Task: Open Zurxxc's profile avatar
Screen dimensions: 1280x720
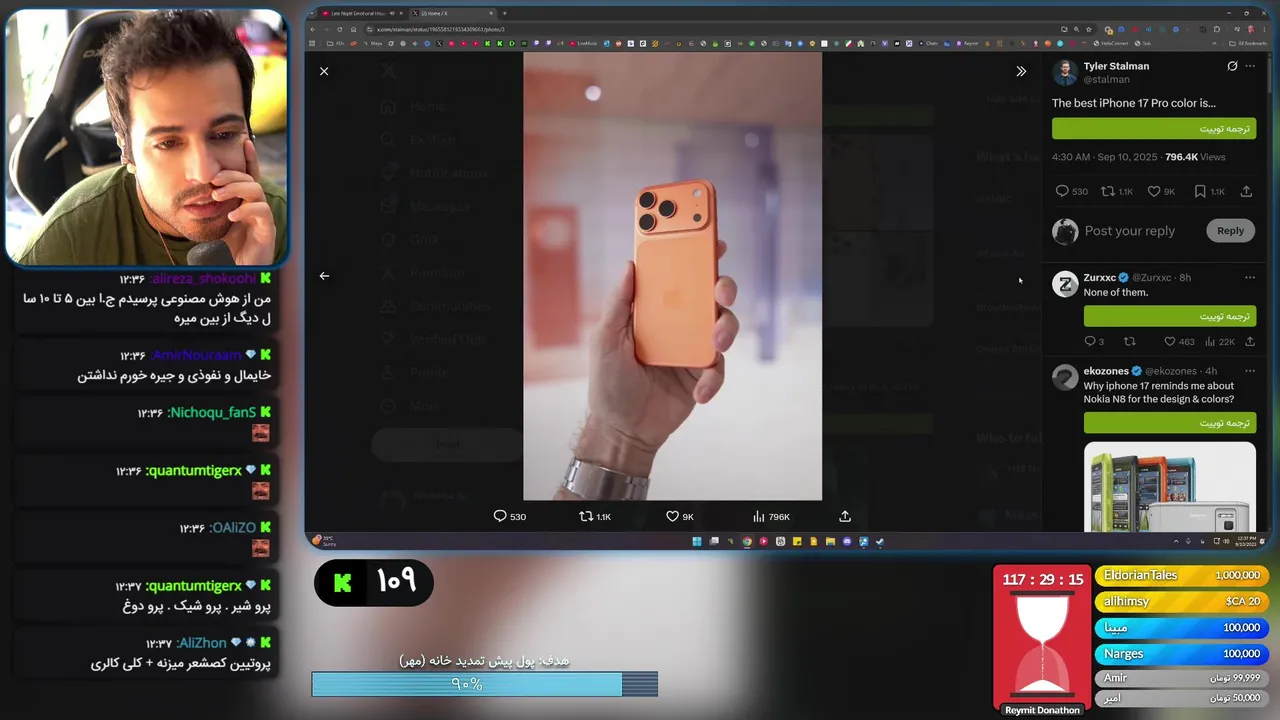Action: 1065,284
